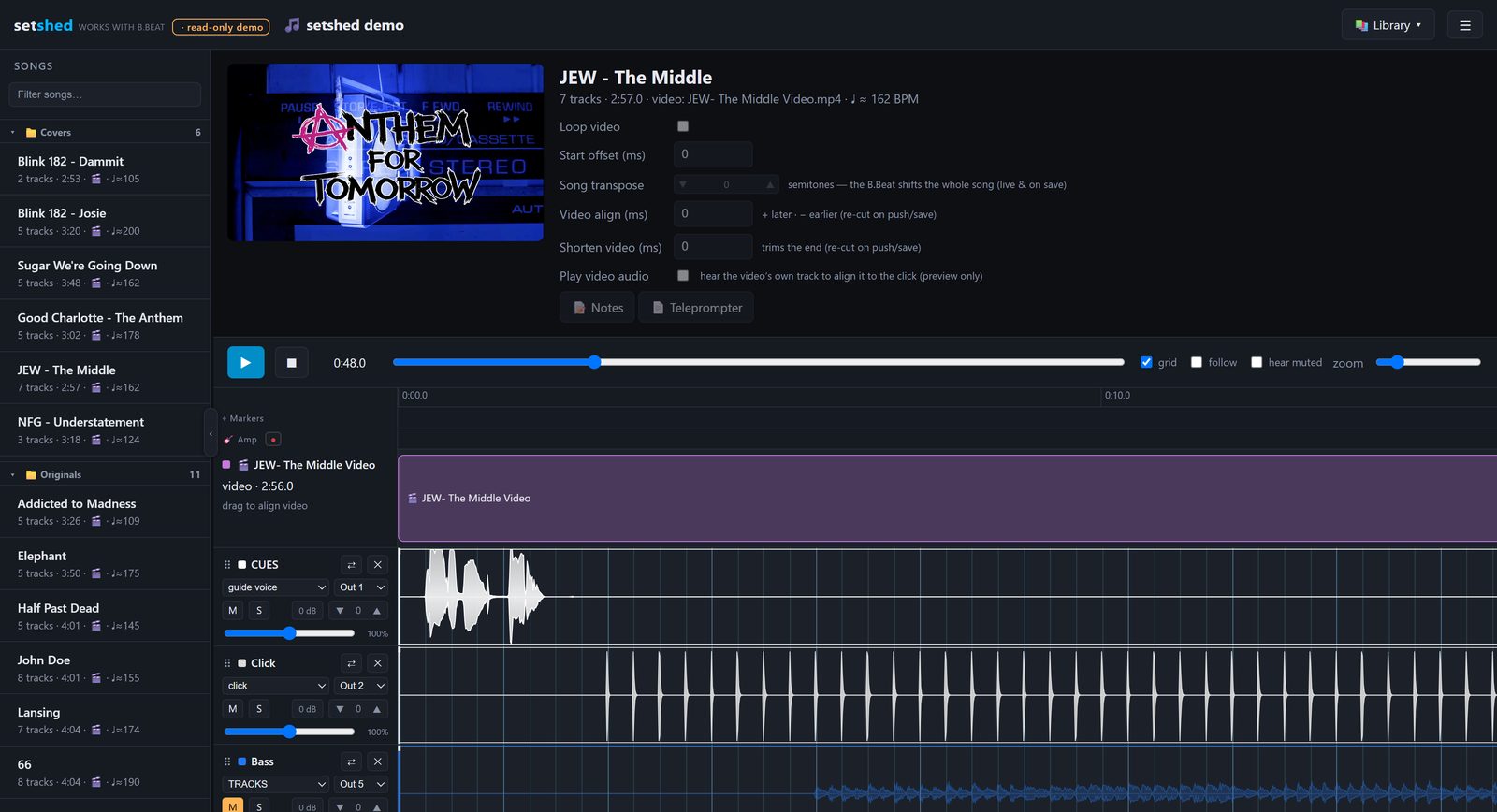Screen dimensions: 1497x812
Task: Click the swap icon on the Bass track
Action: coord(351,761)
